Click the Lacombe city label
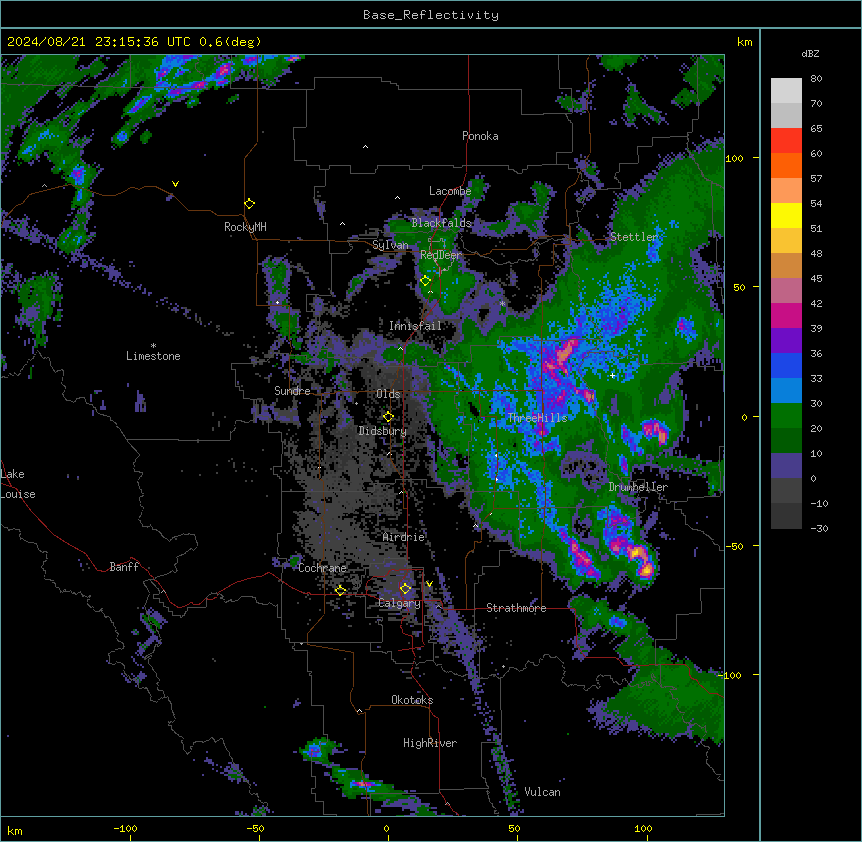This screenshot has width=862, height=842. pyautogui.click(x=450, y=191)
